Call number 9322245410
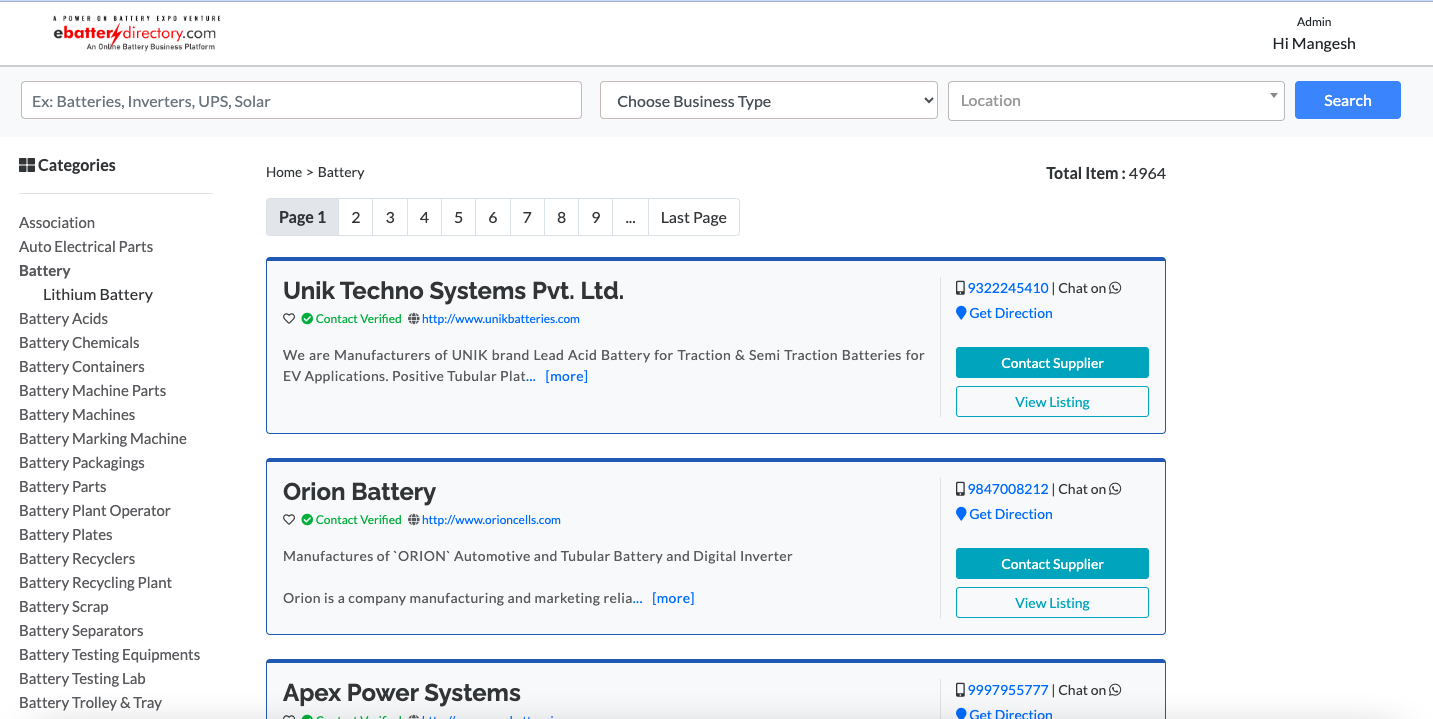 [1008, 288]
